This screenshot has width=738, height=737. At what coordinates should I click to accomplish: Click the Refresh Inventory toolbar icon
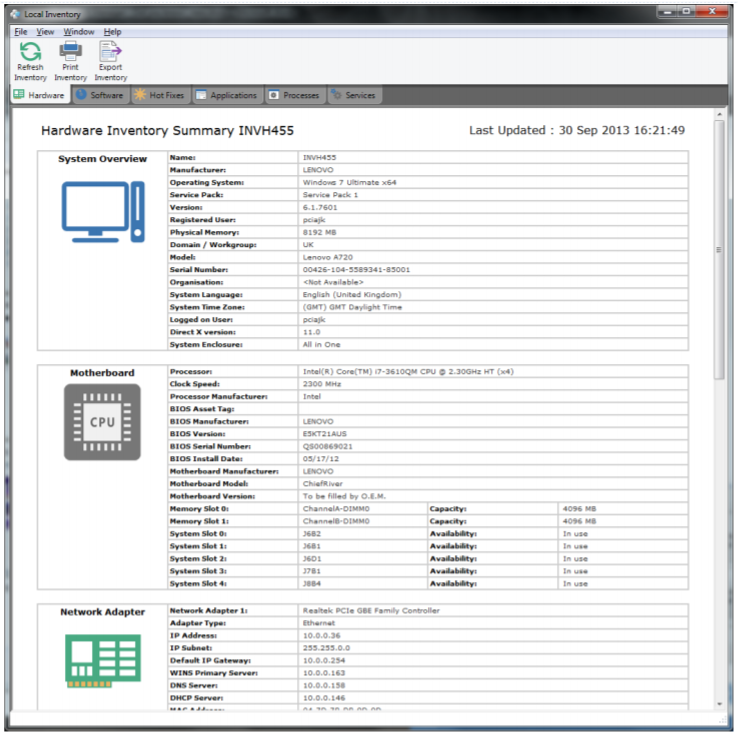[x=30, y=52]
